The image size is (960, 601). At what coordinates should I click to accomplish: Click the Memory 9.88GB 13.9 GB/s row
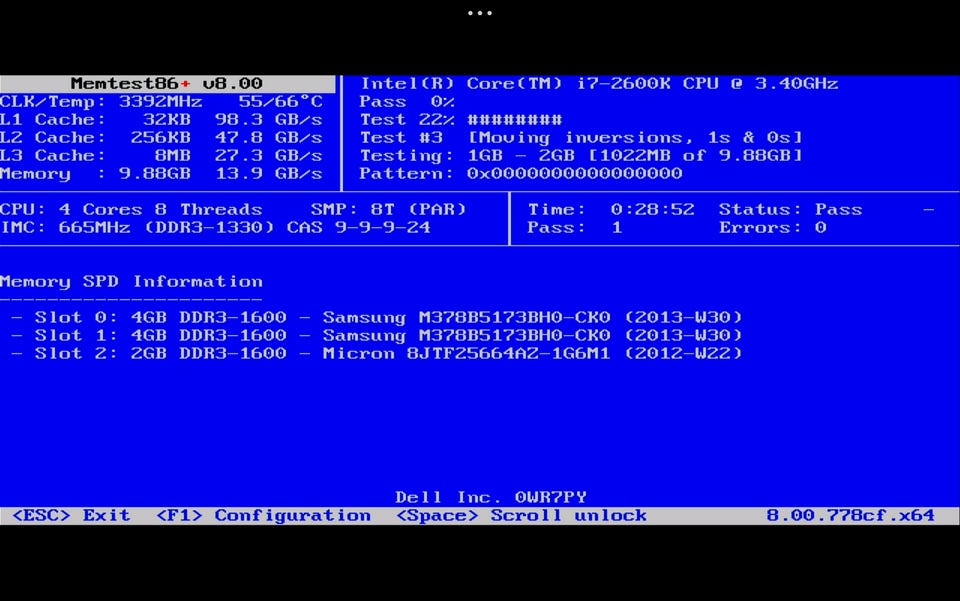161,174
